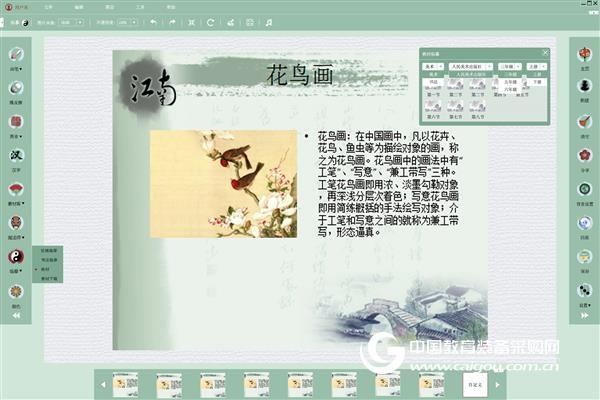
Task: Open the red folding fan tool
Action: coord(16,189)
